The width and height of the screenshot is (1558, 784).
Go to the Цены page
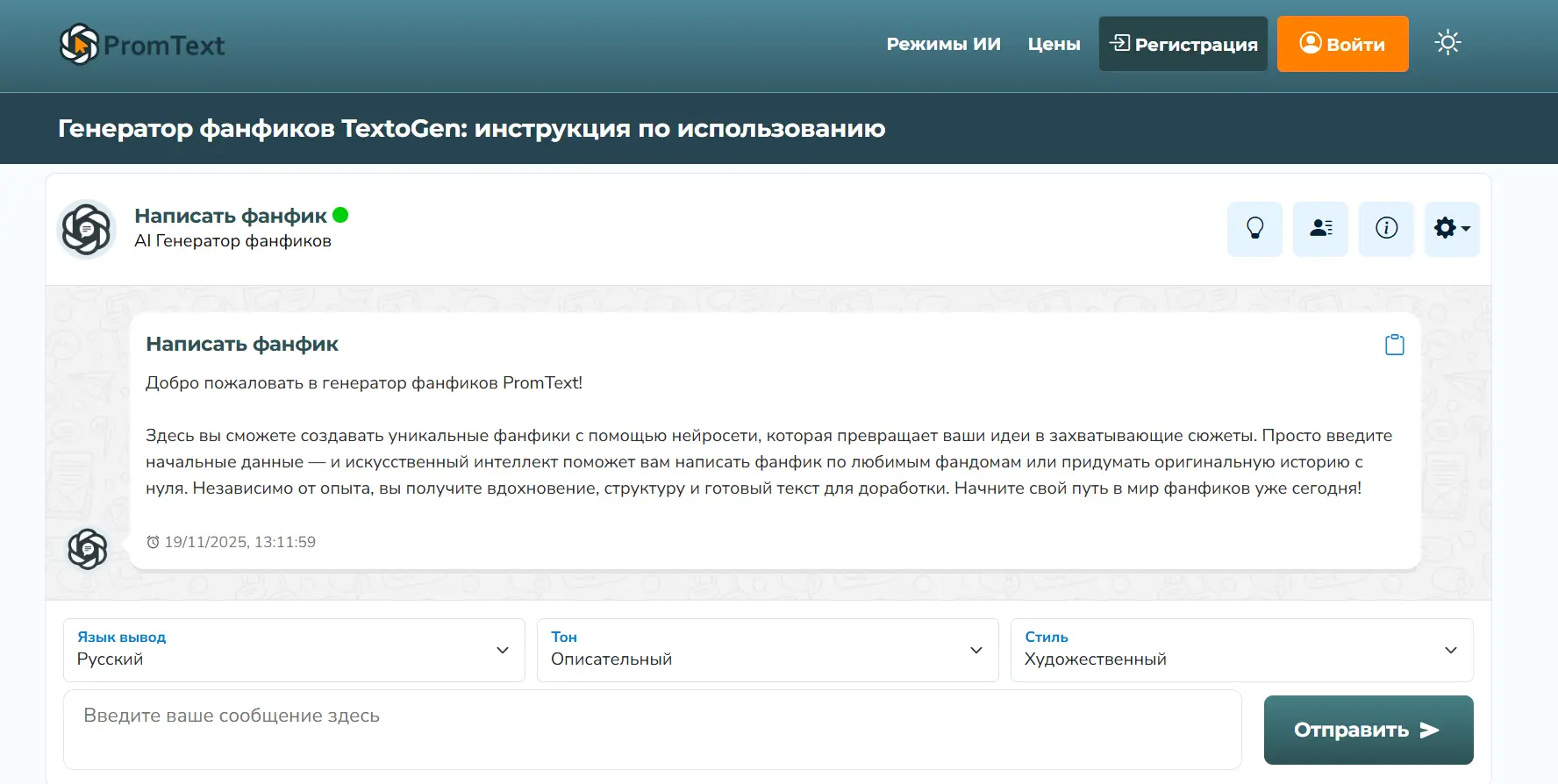[1054, 44]
